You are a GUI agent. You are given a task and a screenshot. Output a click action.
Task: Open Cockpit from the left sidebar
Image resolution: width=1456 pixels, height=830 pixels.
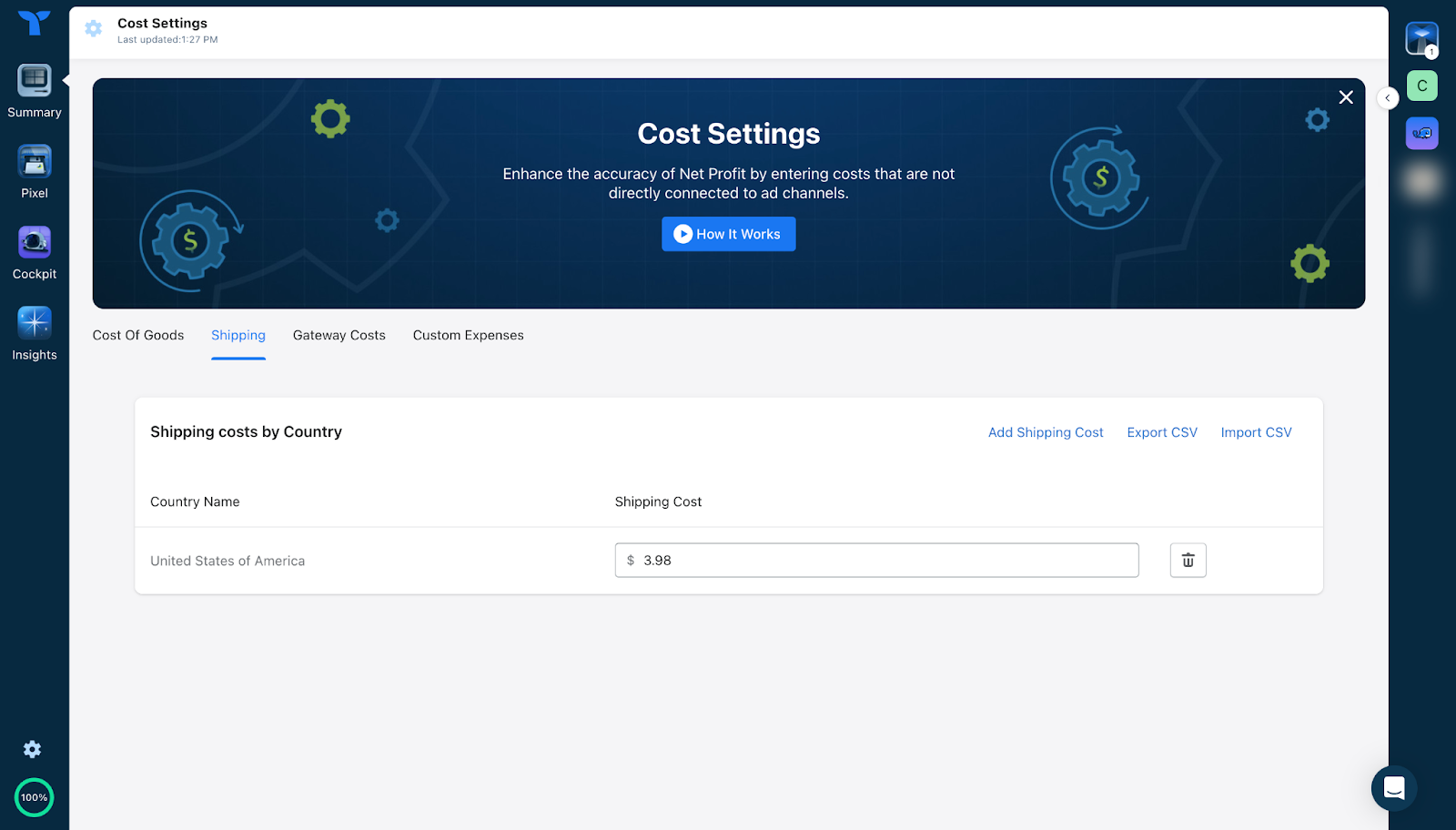click(x=34, y=250)
